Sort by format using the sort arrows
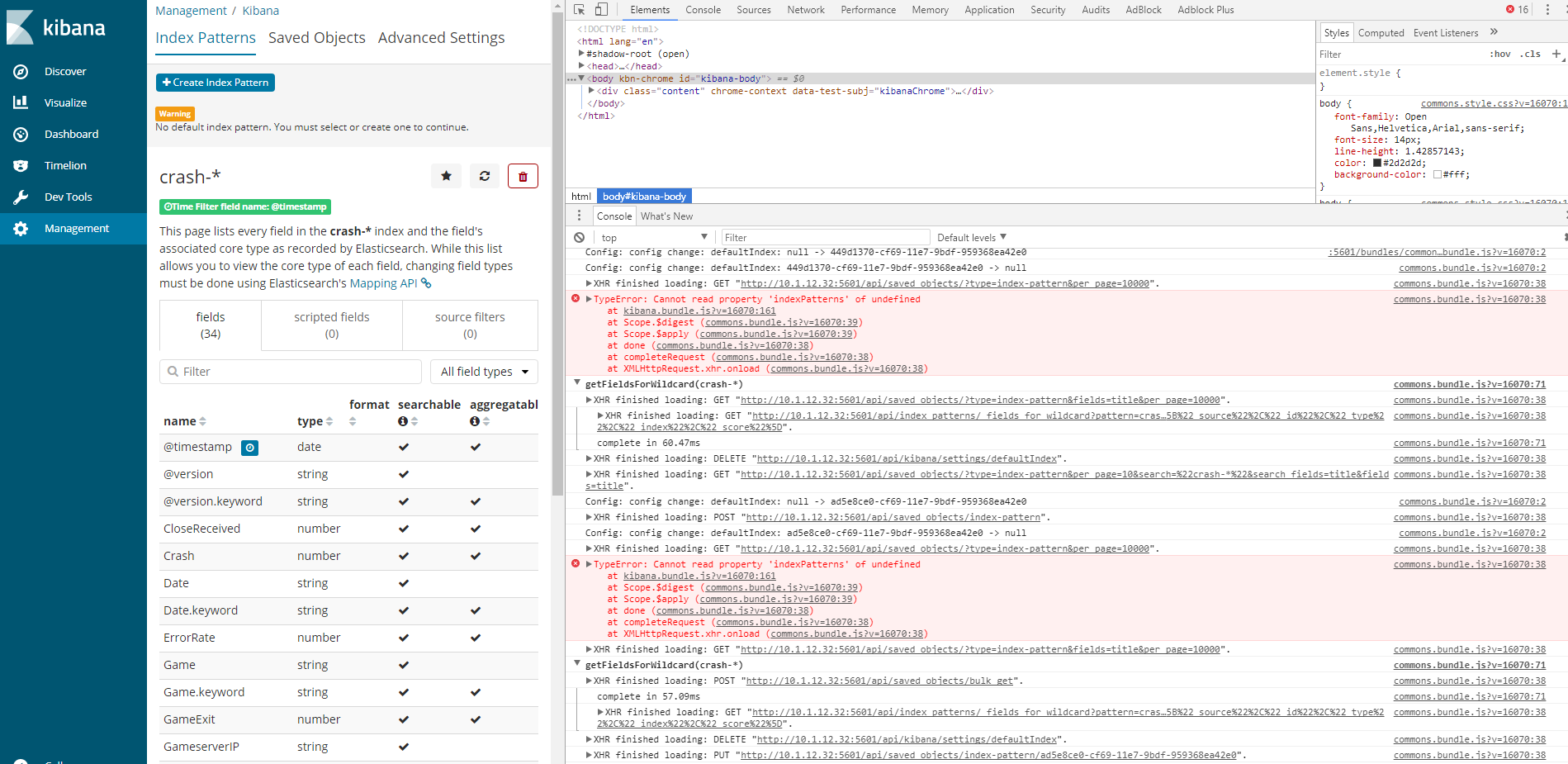This screenshot has height=764, width=1568. pyautogui.click(x=353, y=421)
